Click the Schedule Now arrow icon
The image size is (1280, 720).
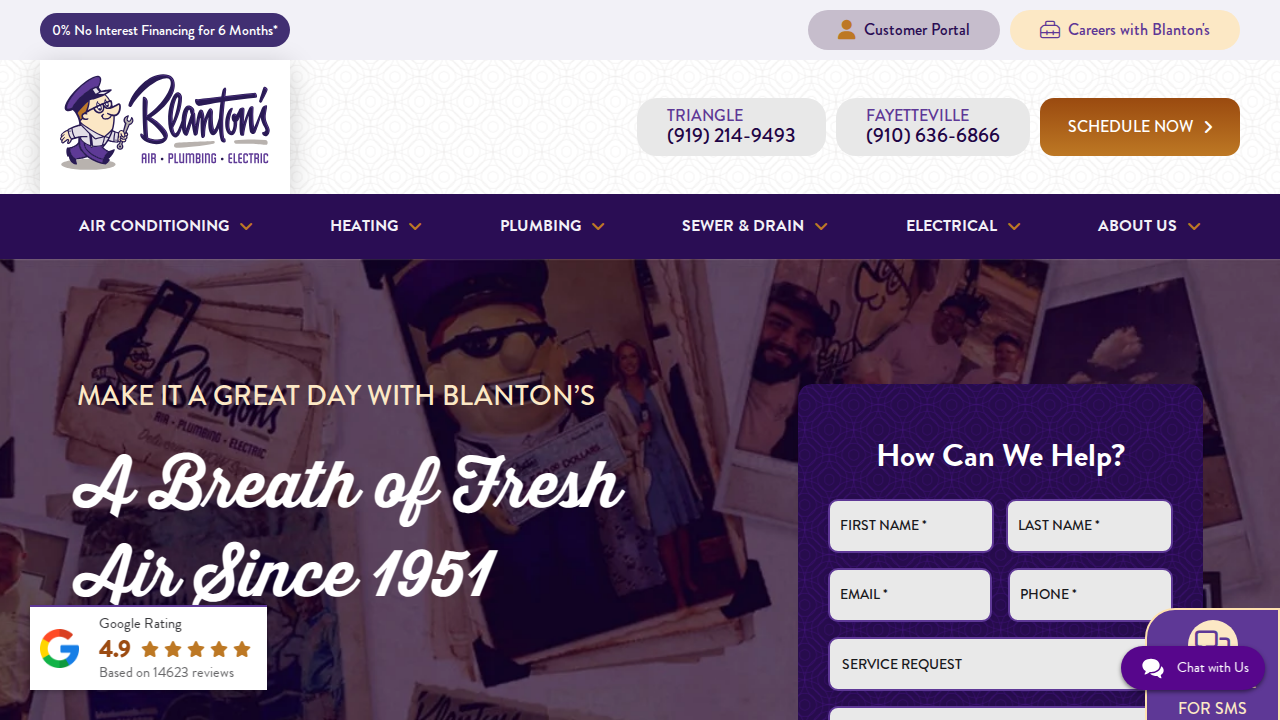coord(1208,127)
